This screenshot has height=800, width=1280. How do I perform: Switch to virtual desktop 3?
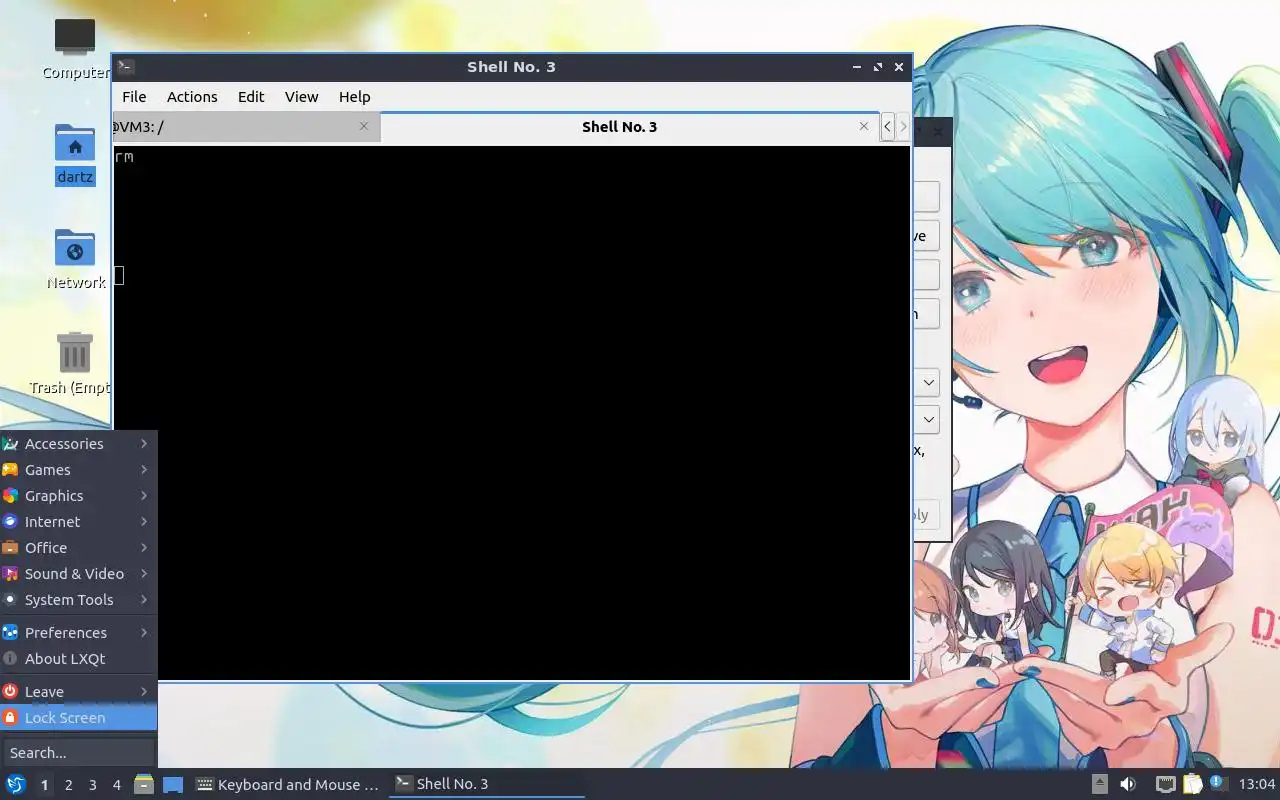tap(92, 785)
